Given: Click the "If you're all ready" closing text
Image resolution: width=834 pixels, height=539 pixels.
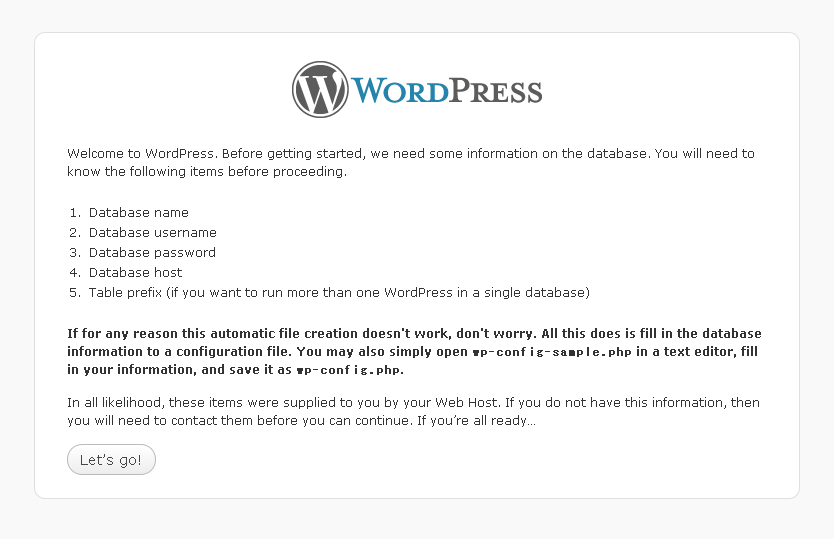Looking at the screenshot, I should click(x=476, y=421).
